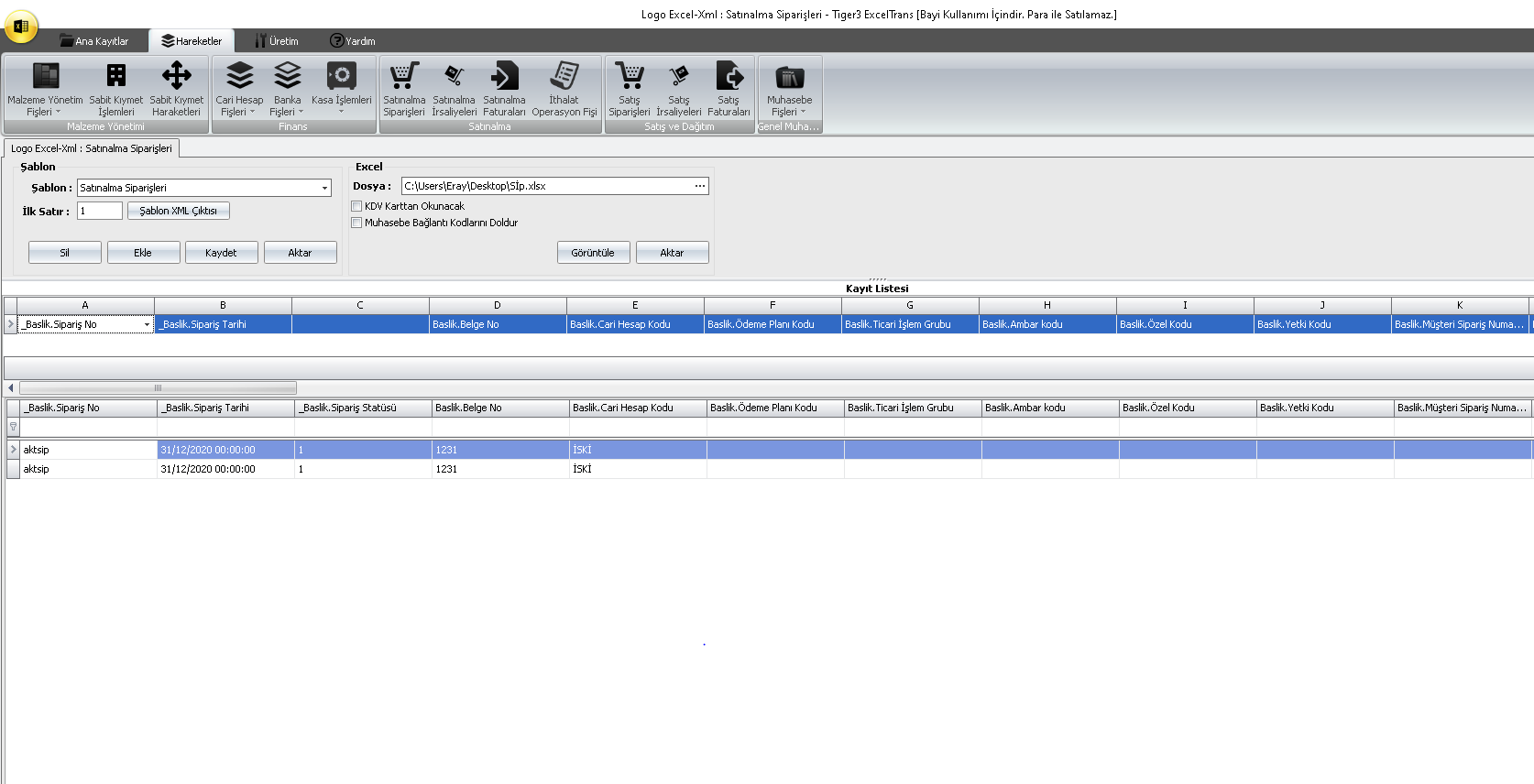Open İthalat Operasyon Fişi
Image resolution: width=1534 pixels, height=784 pixels.
(x=564, y=89)
